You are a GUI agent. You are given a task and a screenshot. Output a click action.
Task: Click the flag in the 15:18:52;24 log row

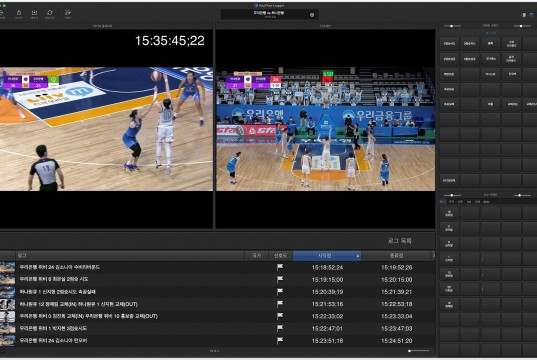coord(280,267)
